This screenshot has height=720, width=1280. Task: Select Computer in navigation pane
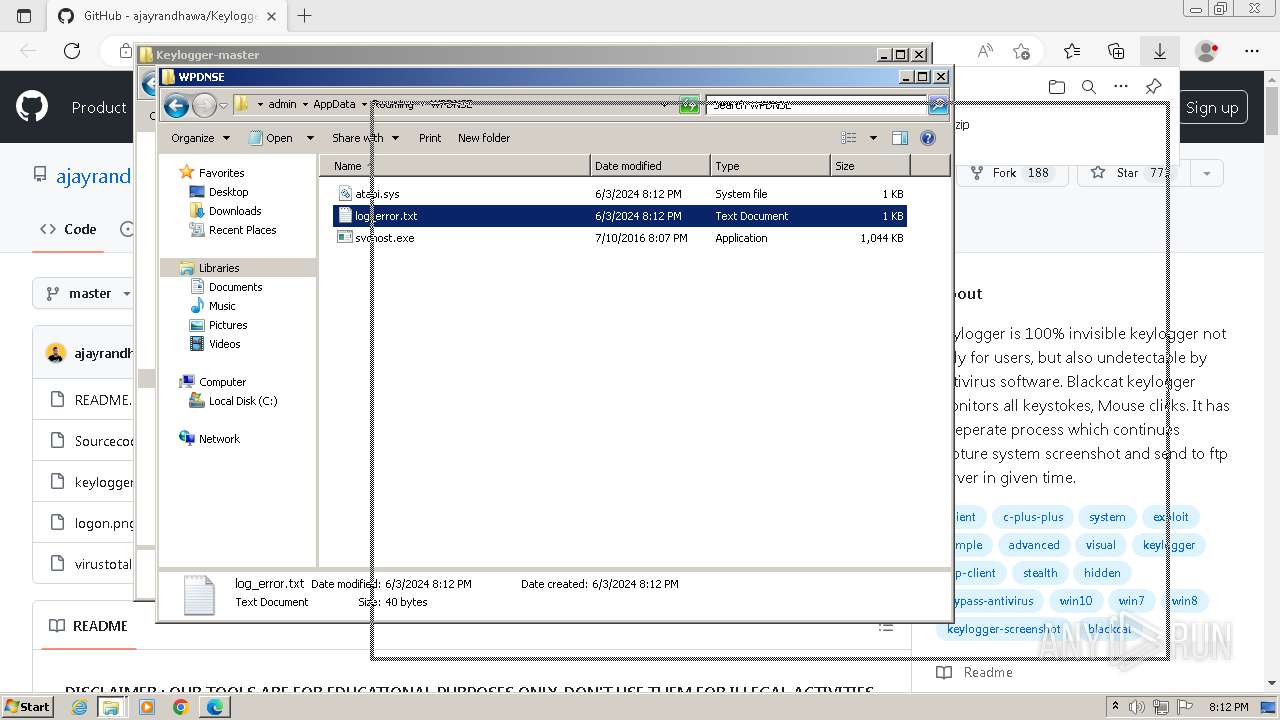[222, 382]
